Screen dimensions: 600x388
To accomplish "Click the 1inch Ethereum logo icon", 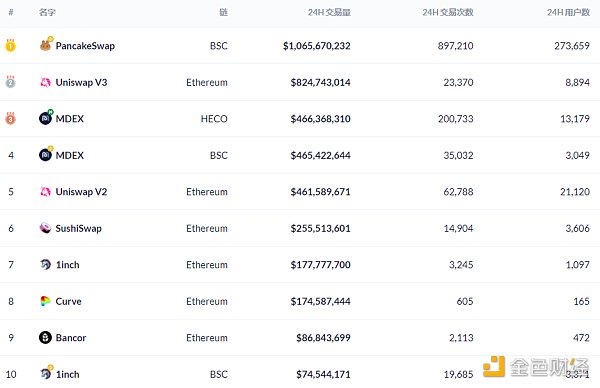I will (x=46, y=264).
